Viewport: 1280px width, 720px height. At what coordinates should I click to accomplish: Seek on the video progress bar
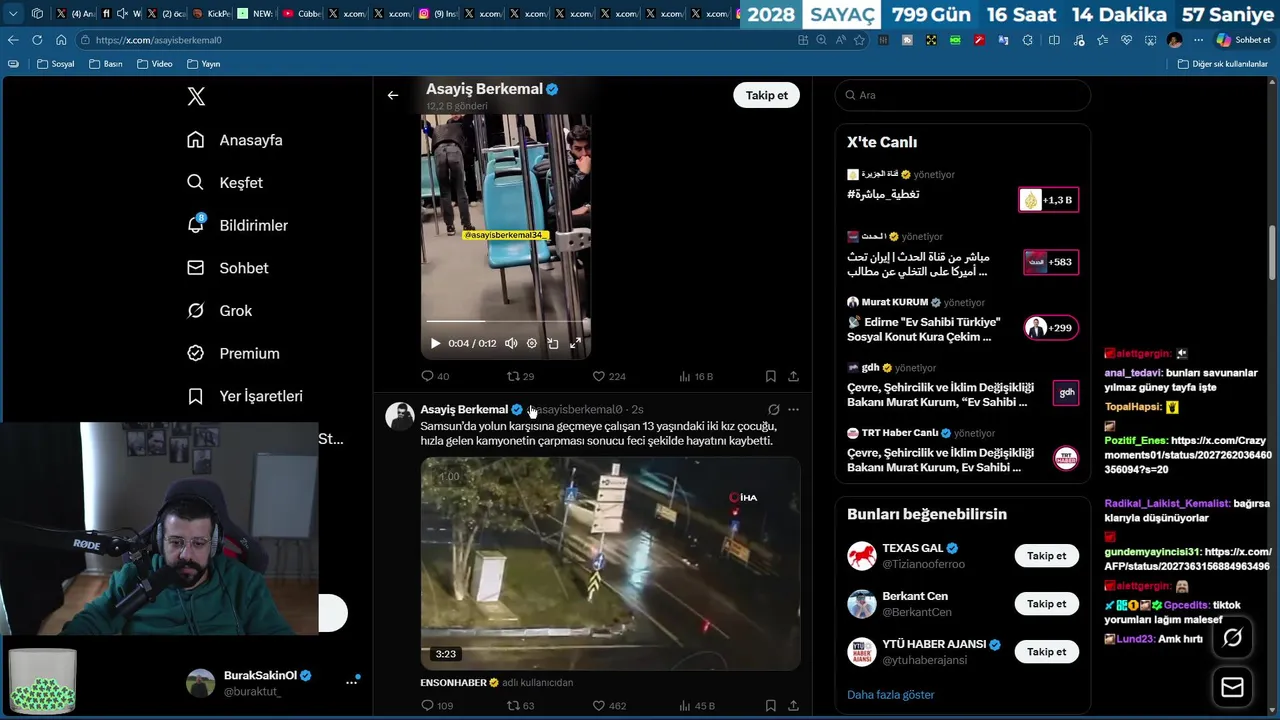[x=505, y=321]
